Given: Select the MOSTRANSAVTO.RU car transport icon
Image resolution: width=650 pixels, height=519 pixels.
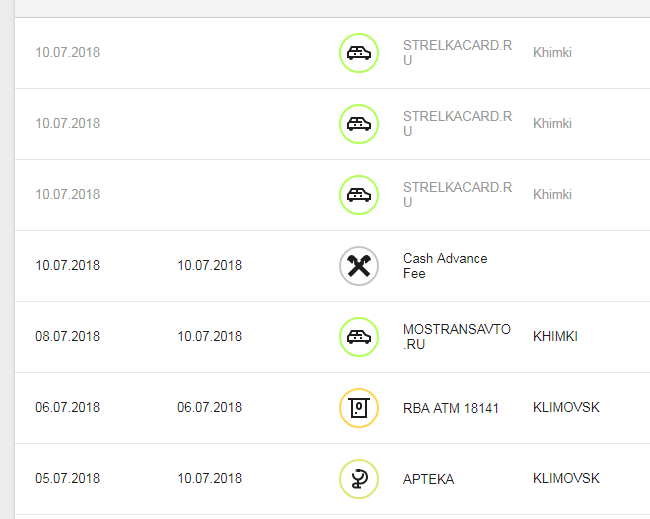Looking at the screenshot, I should (359, 337).
